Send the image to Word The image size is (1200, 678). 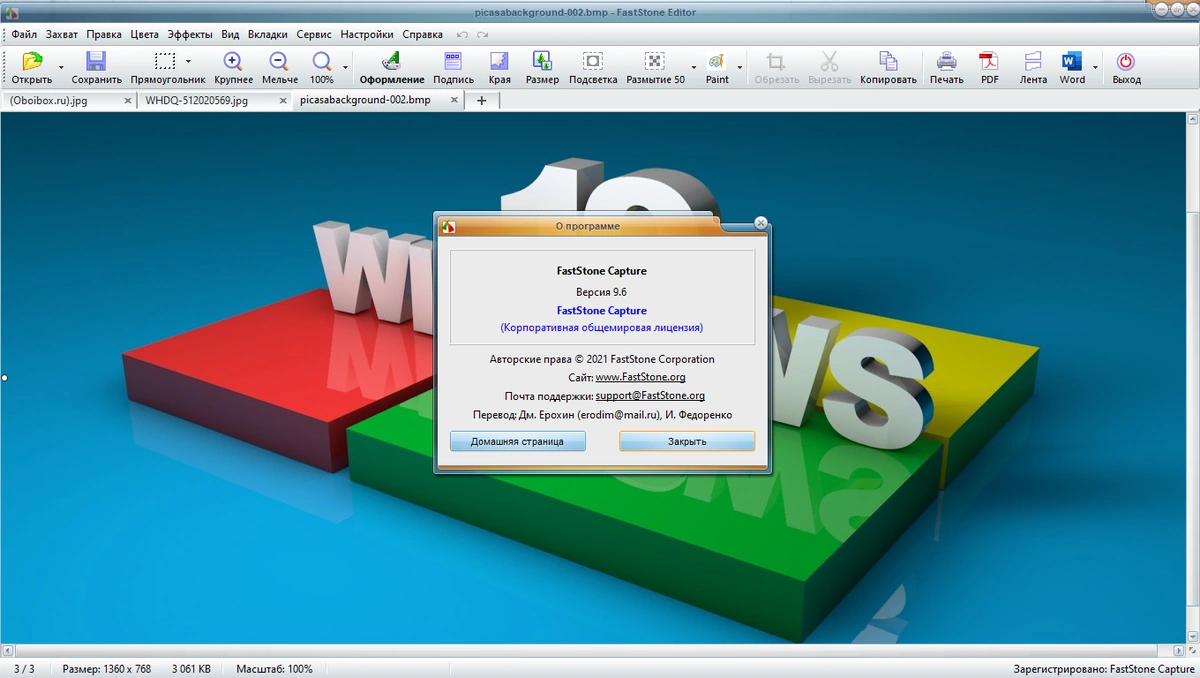1072,62
